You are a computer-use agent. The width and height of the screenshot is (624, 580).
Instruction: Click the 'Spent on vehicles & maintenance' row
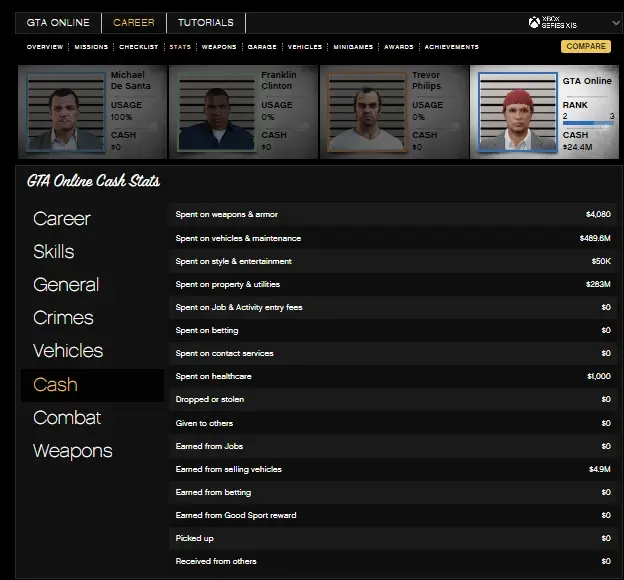393,238
